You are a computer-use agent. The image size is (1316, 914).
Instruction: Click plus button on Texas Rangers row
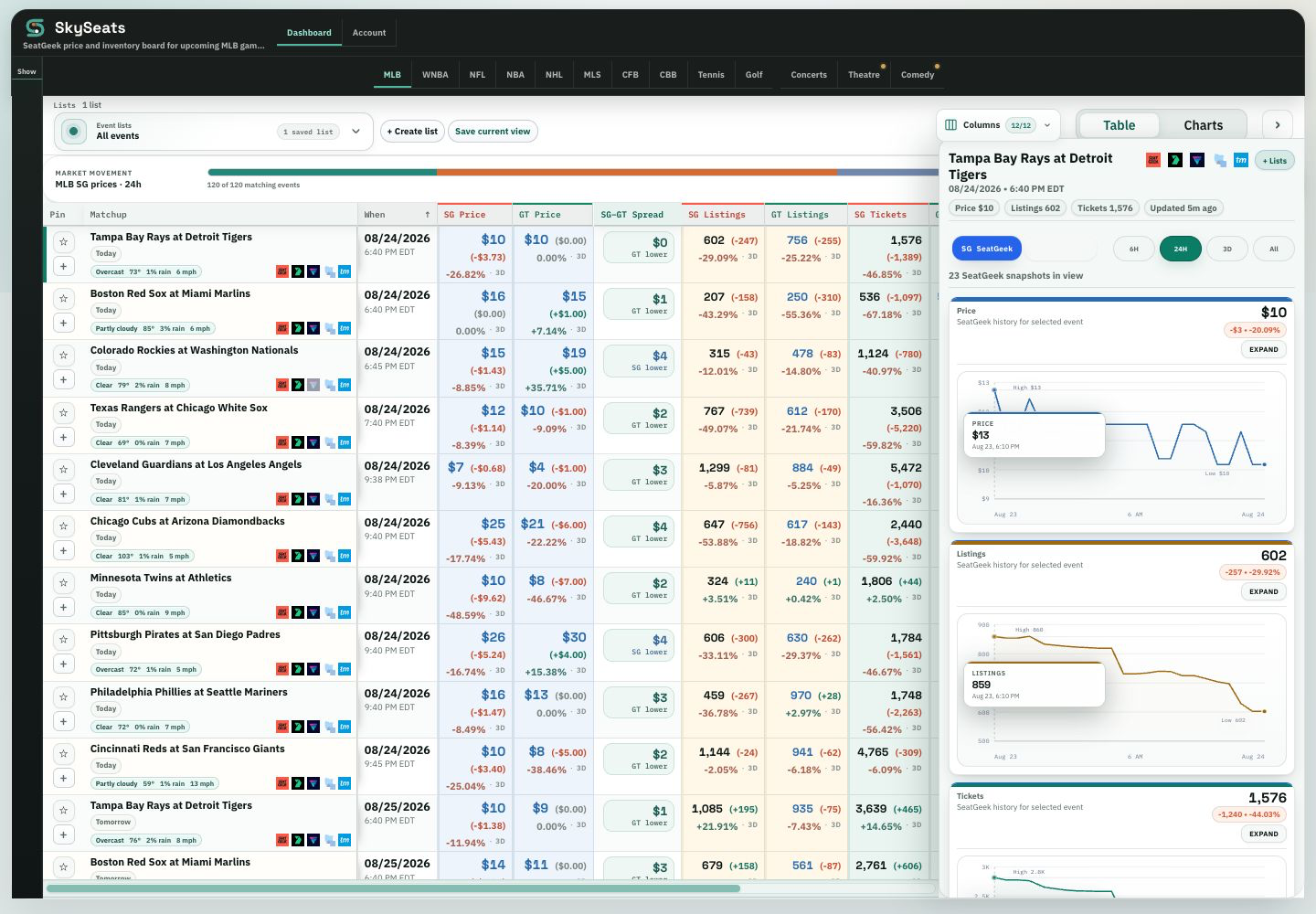(63, 437)
